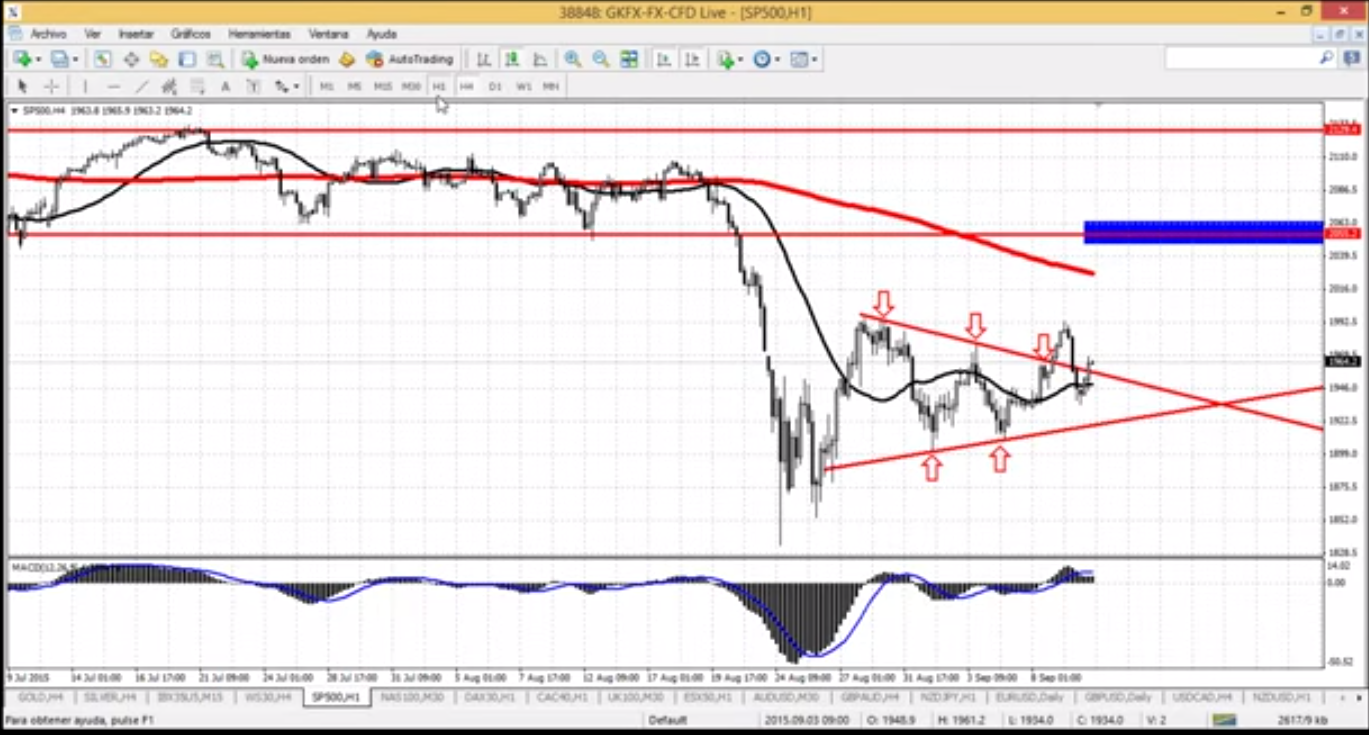Select the H1 timeframe button

point(439,86)
